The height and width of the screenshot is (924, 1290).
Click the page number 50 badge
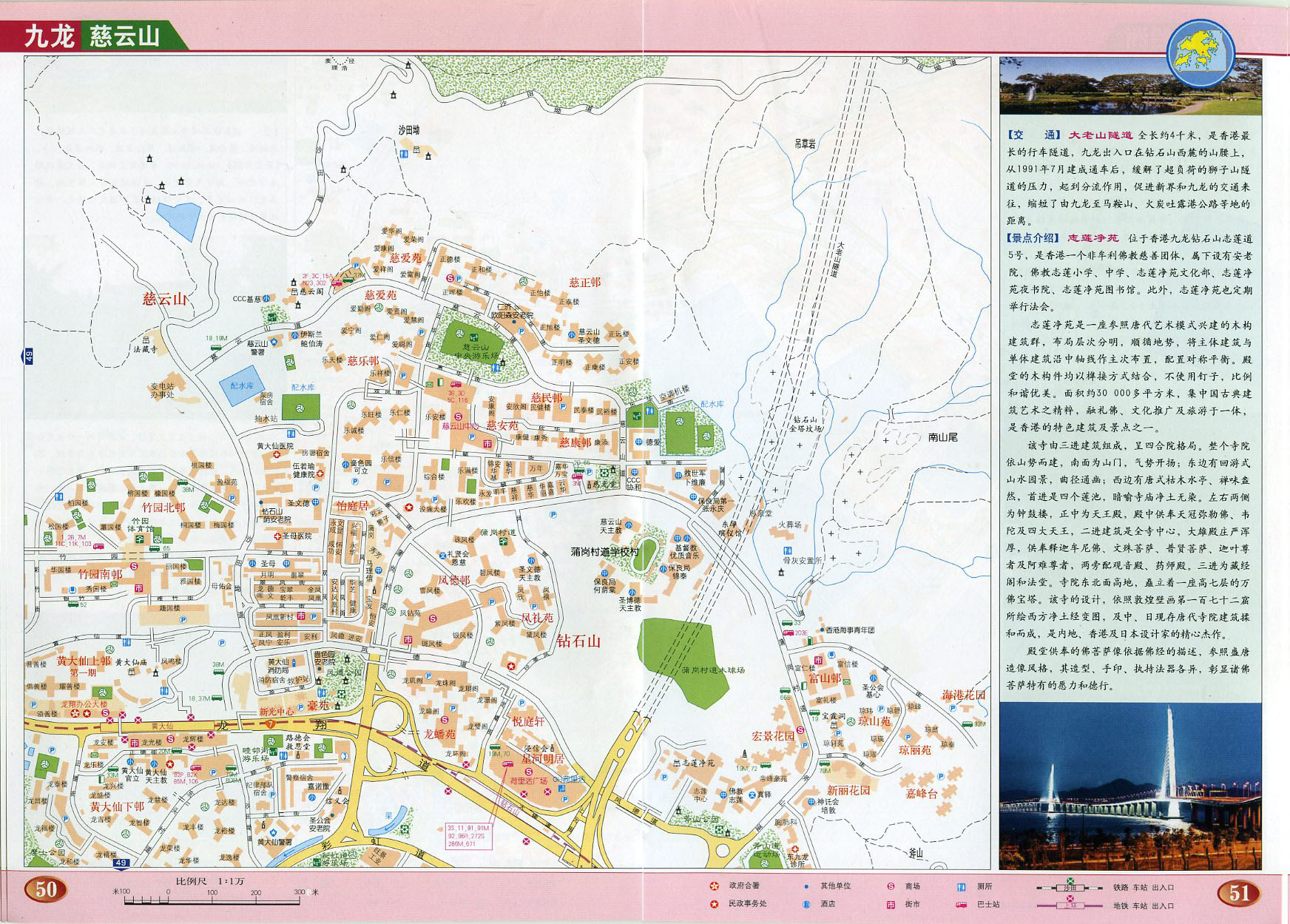[46, 888]
